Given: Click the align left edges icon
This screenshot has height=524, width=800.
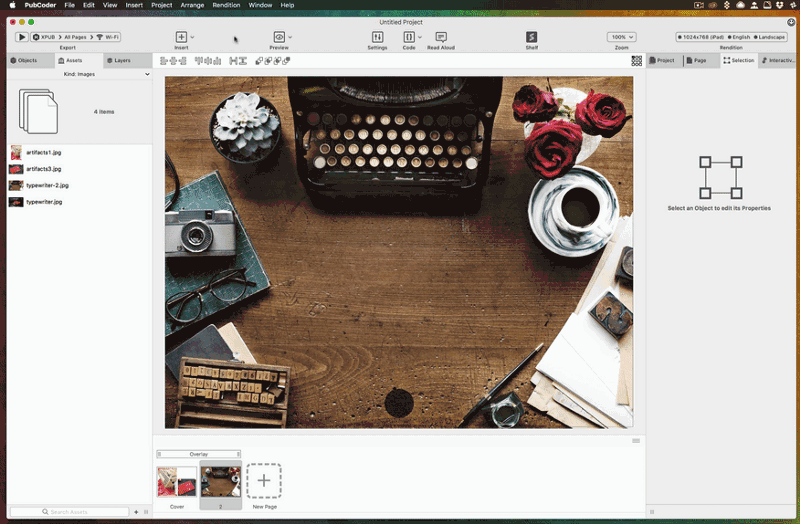Looking at the screenshot, I should pyautogui.click(x=163, y=61).
